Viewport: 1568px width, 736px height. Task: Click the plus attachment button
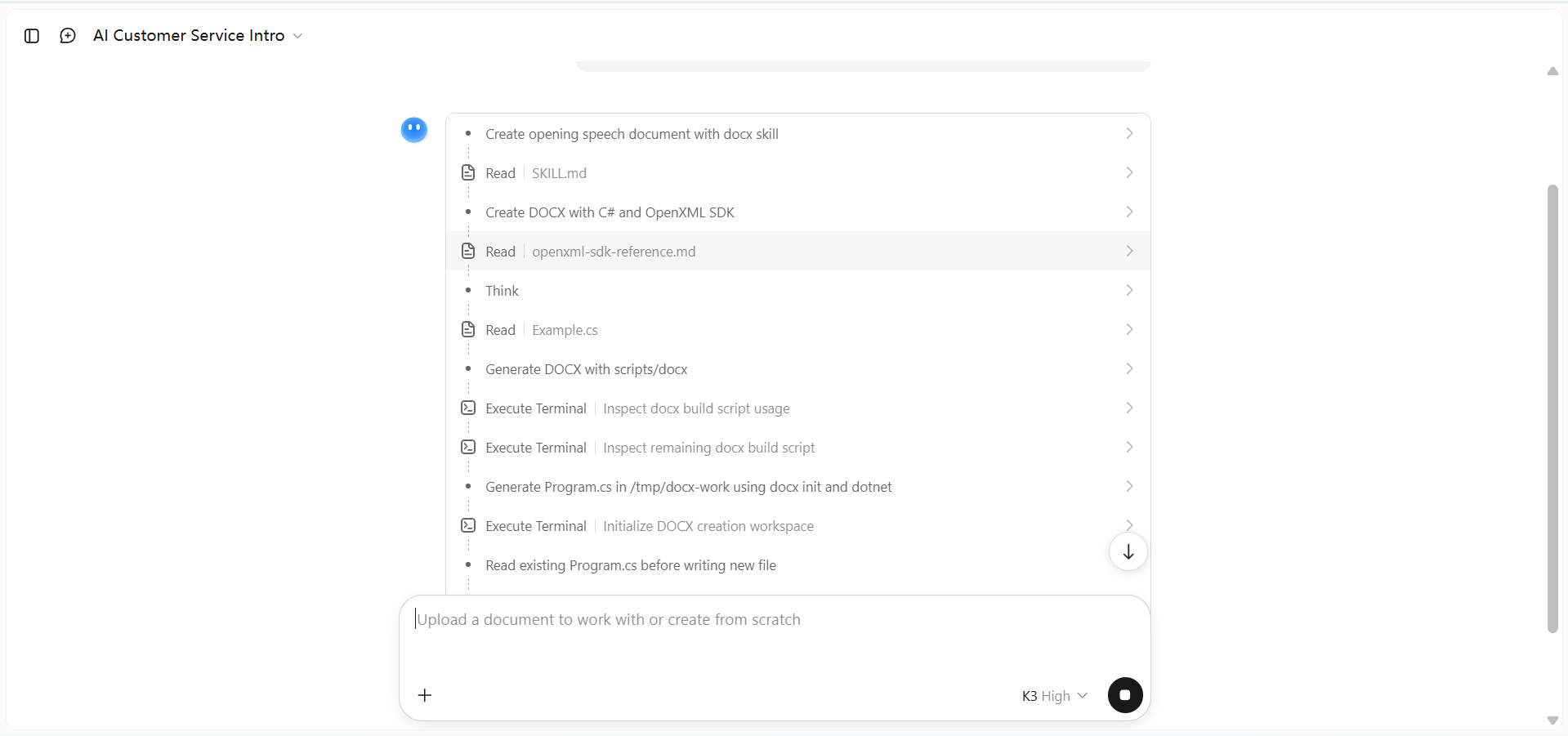click(x=425, y=695)
